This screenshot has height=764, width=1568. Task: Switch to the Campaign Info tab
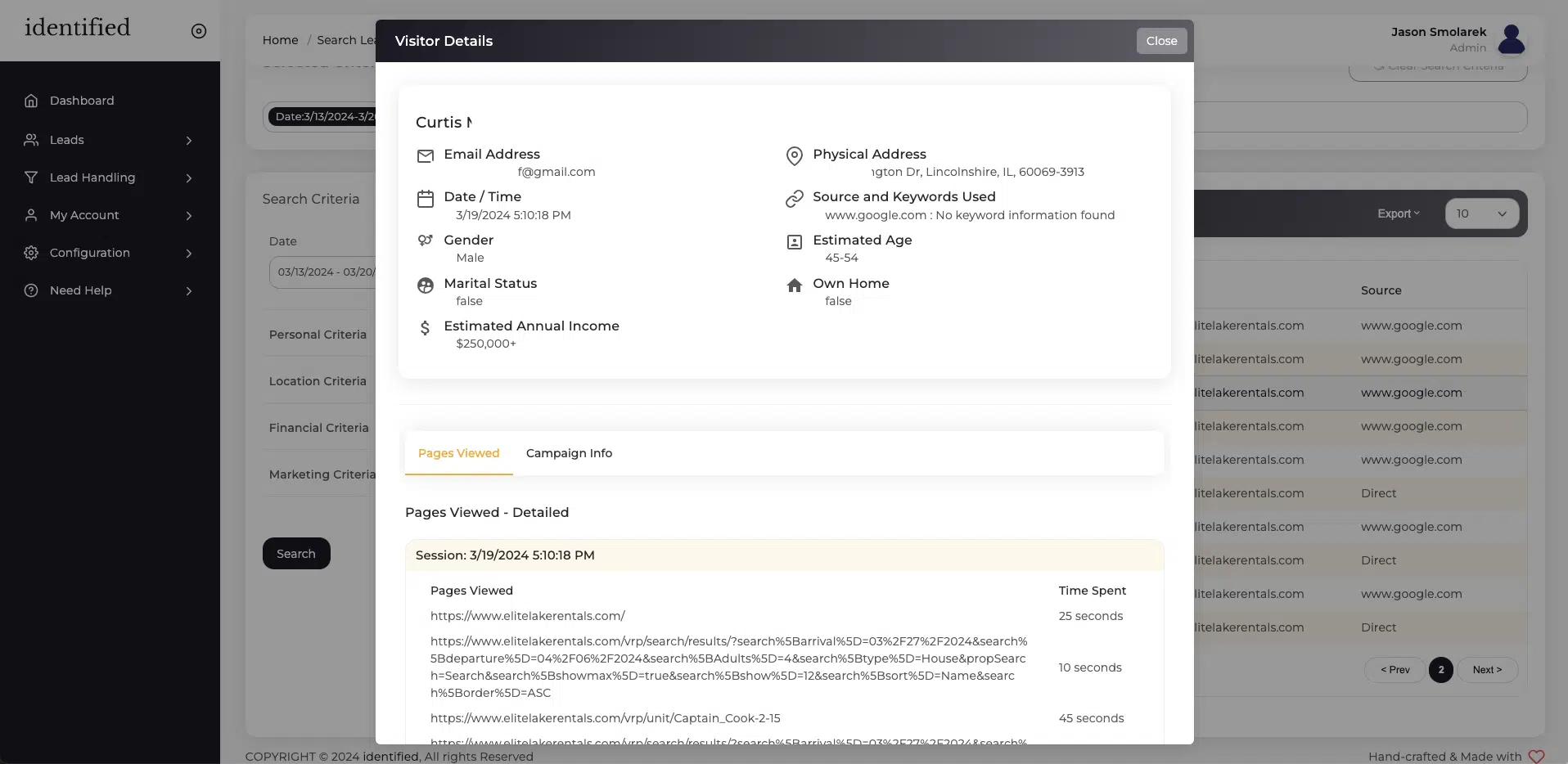coord(569,453)
